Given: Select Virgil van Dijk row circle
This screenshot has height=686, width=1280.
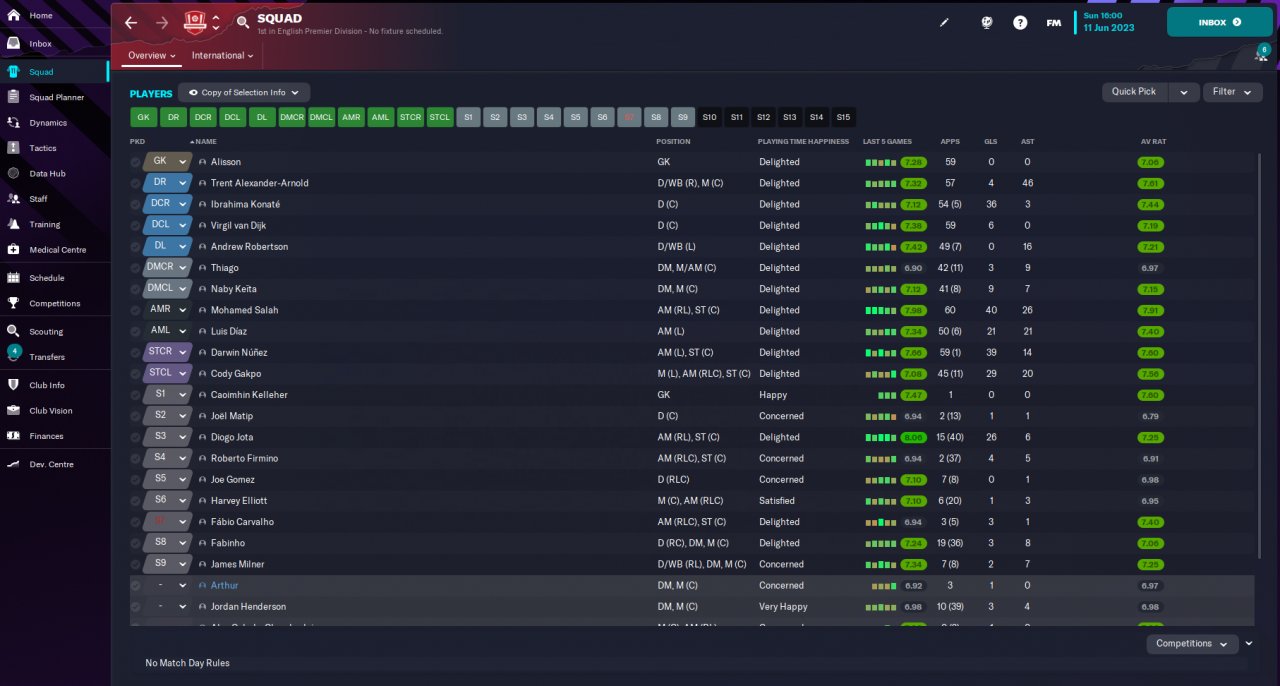Looking at the screenshot, I should [x=136, y=225].
